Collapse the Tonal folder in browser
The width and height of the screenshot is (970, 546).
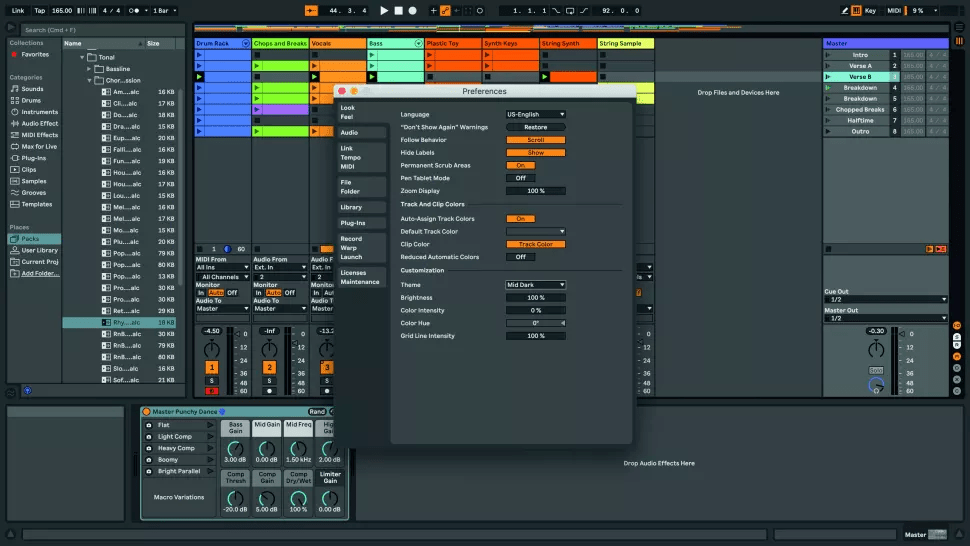pyautogui.click(x=83, y=57)
